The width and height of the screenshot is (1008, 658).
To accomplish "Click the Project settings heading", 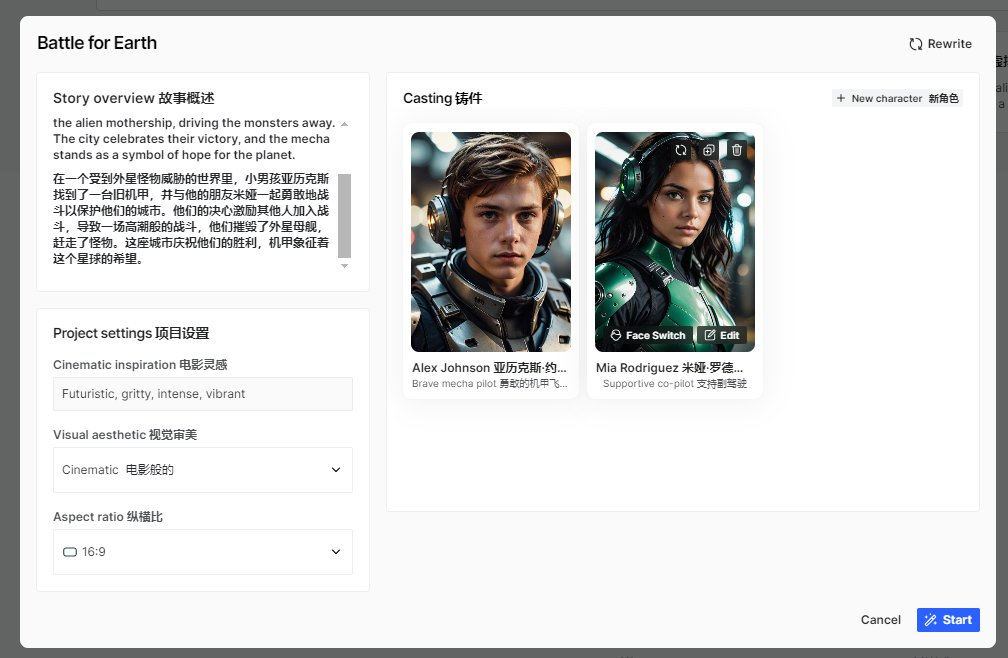I will coord(131,333).
